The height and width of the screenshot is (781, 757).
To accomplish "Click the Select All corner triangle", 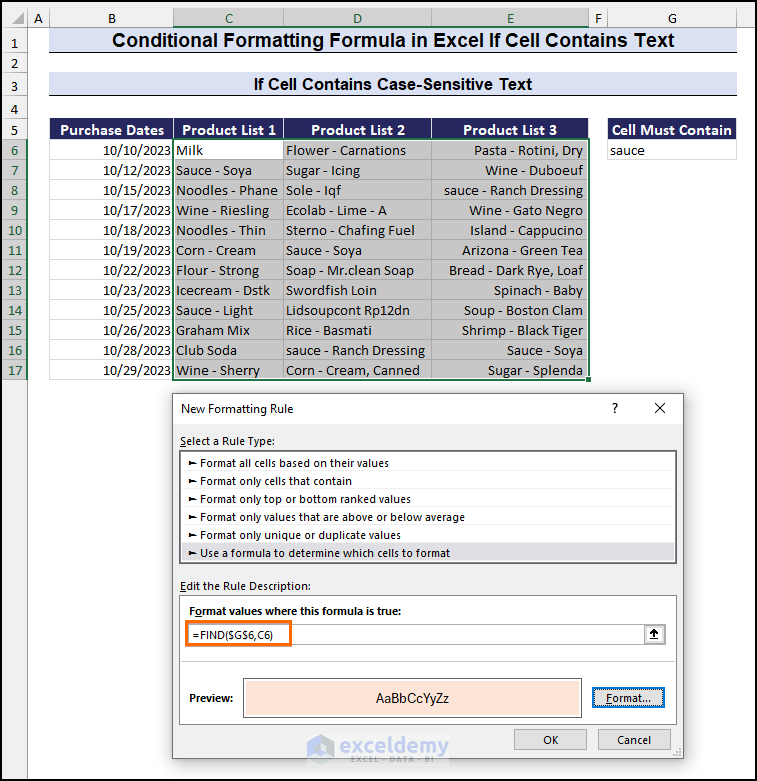I will coord(18,19).
